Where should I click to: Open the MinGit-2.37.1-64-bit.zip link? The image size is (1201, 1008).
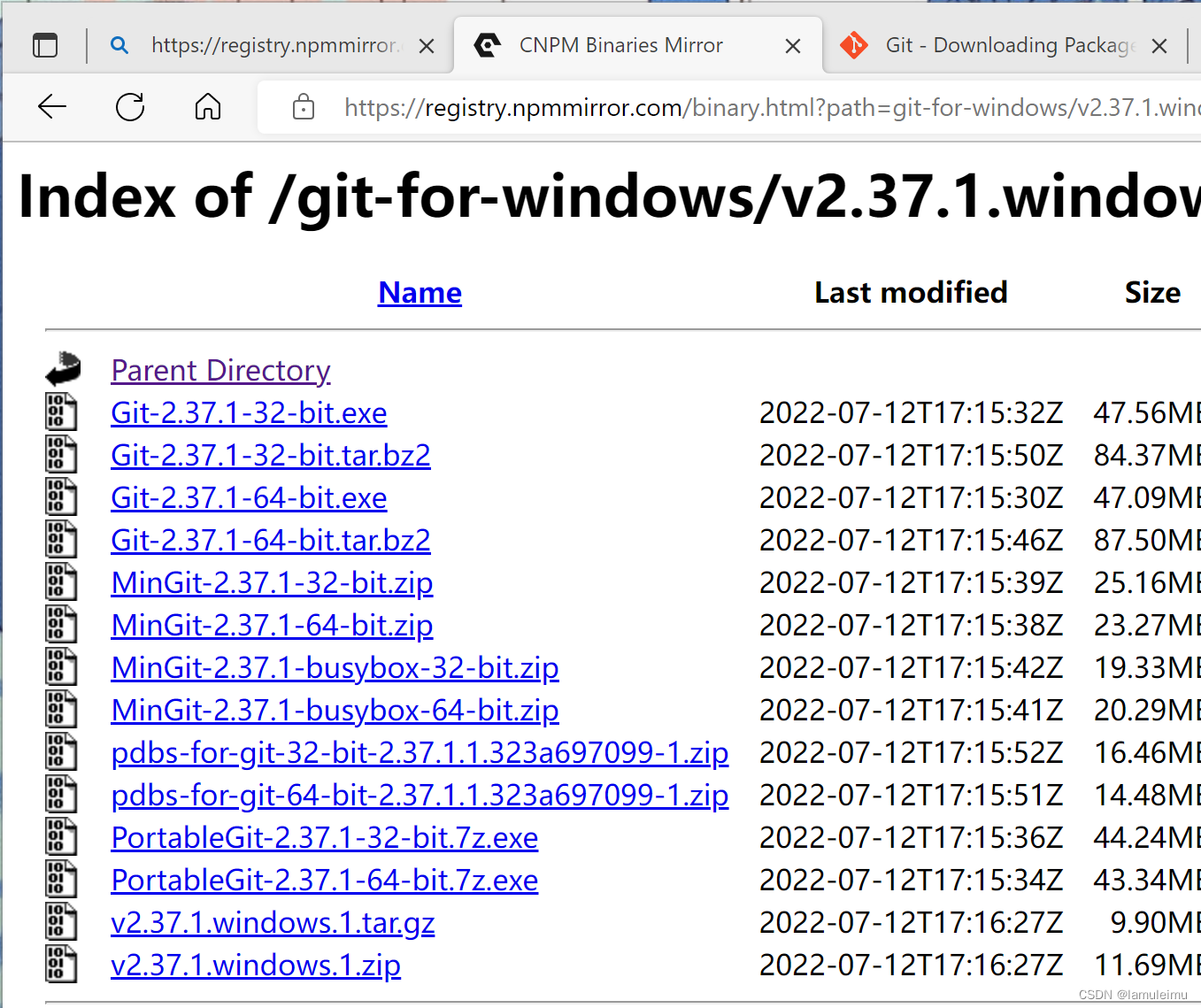pyautogui.click(x=272, y=625)
